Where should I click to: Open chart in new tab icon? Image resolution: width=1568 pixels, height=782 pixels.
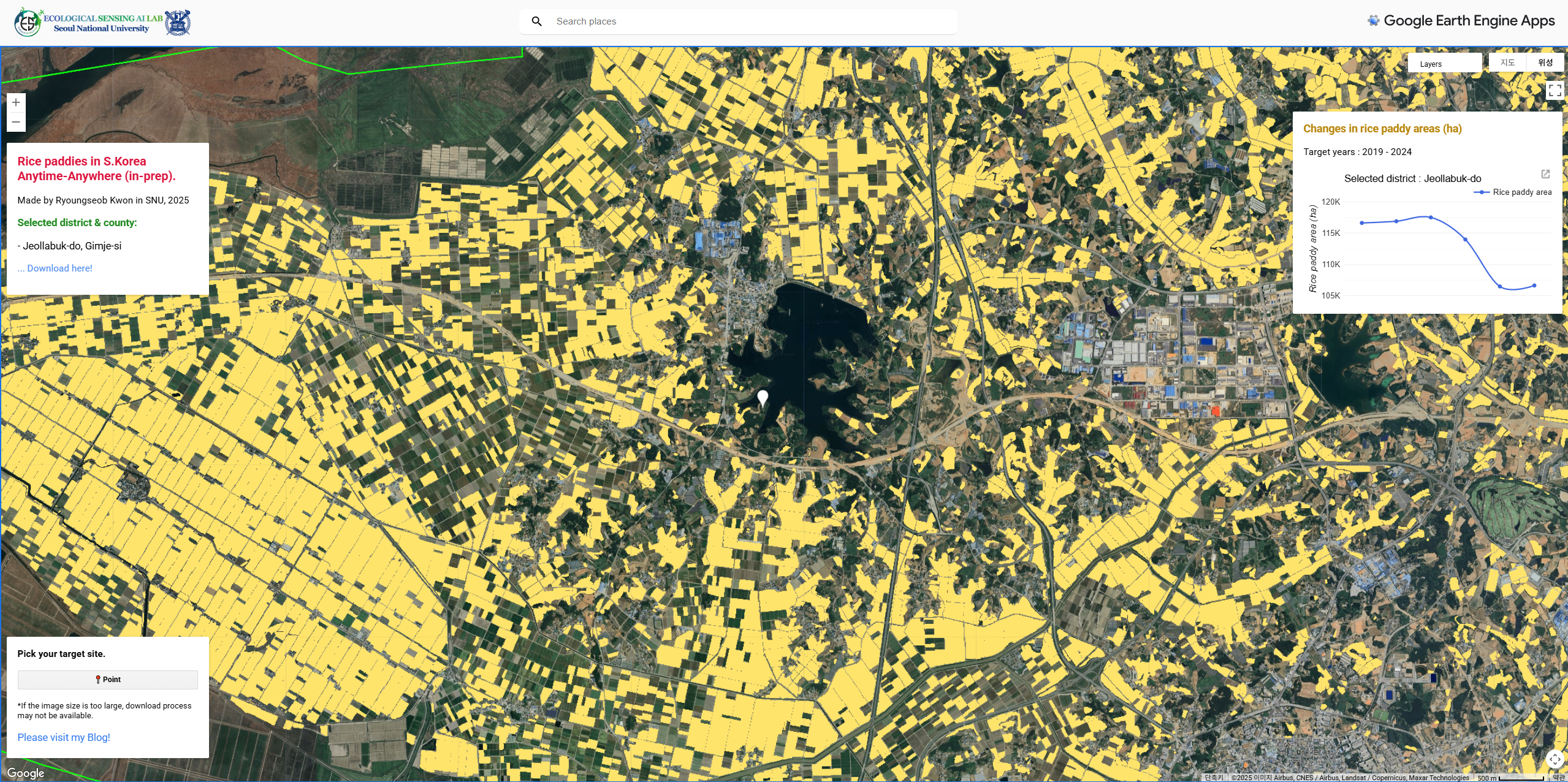(1545, 174)
